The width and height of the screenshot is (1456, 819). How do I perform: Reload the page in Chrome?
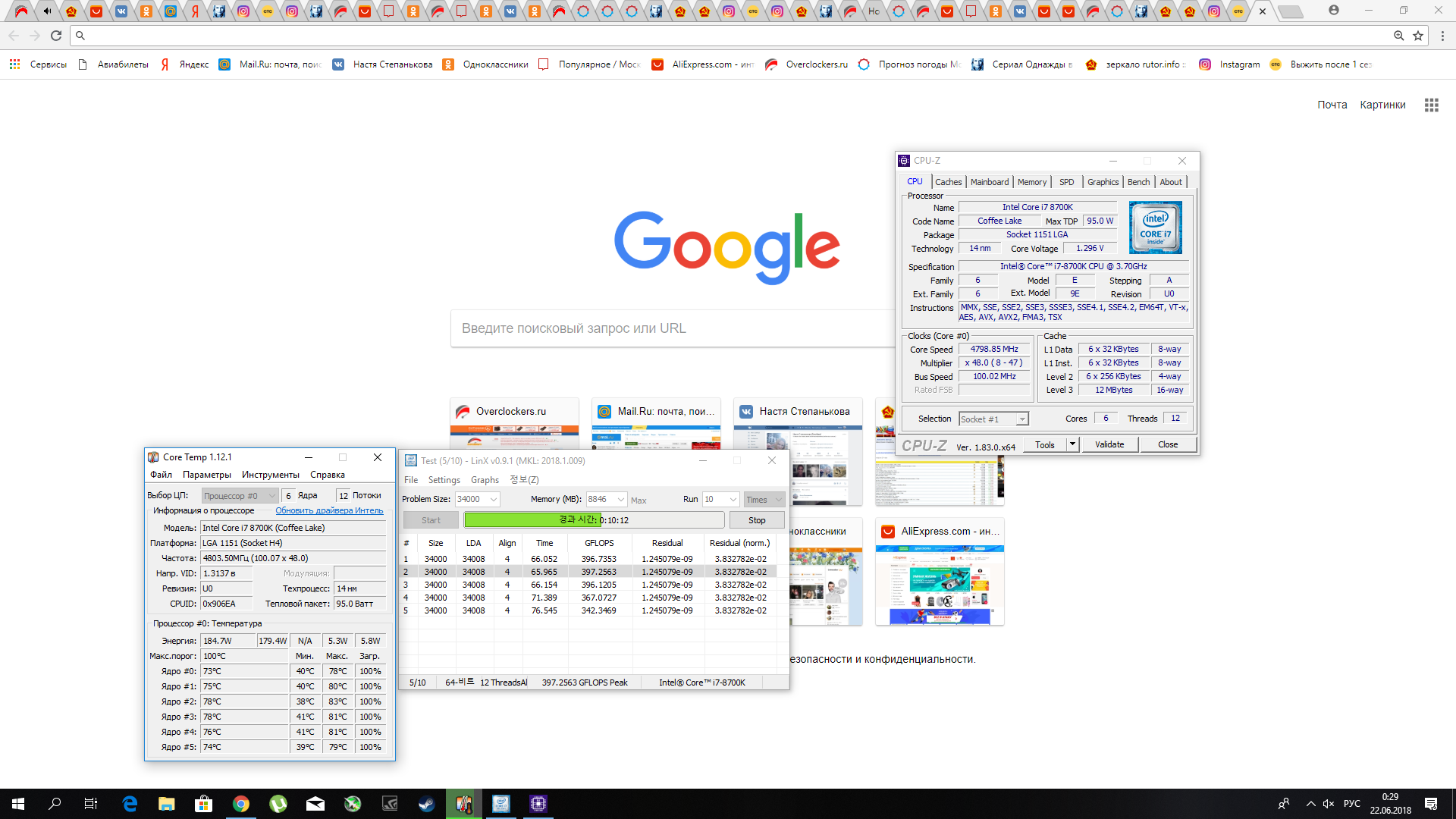(x=56, y=36)
